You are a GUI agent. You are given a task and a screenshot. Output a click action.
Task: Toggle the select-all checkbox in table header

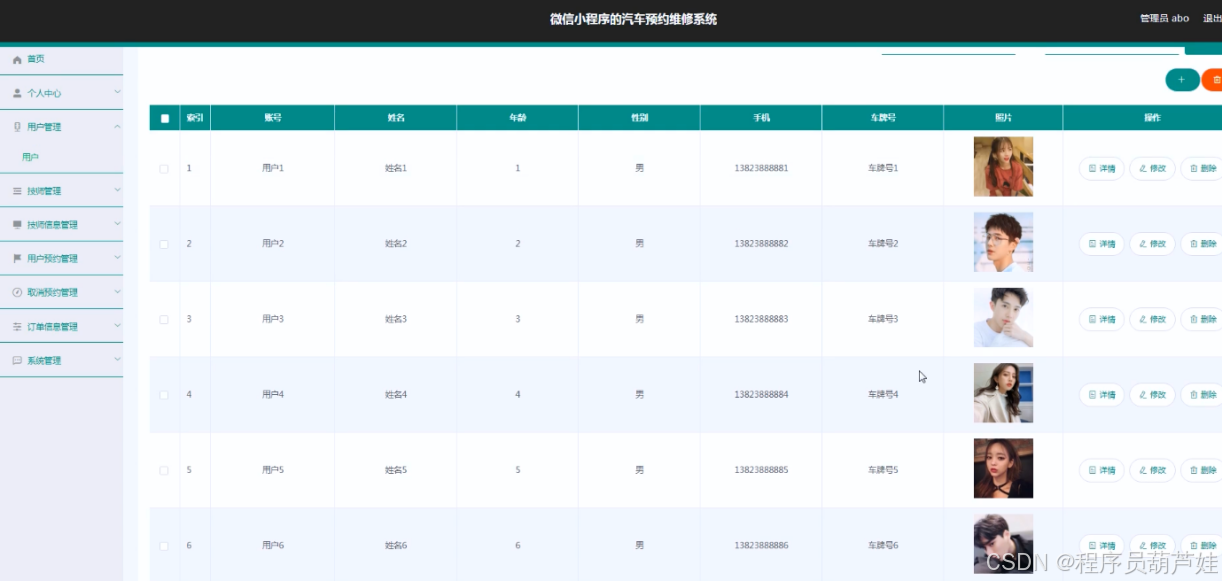(165, 118)
